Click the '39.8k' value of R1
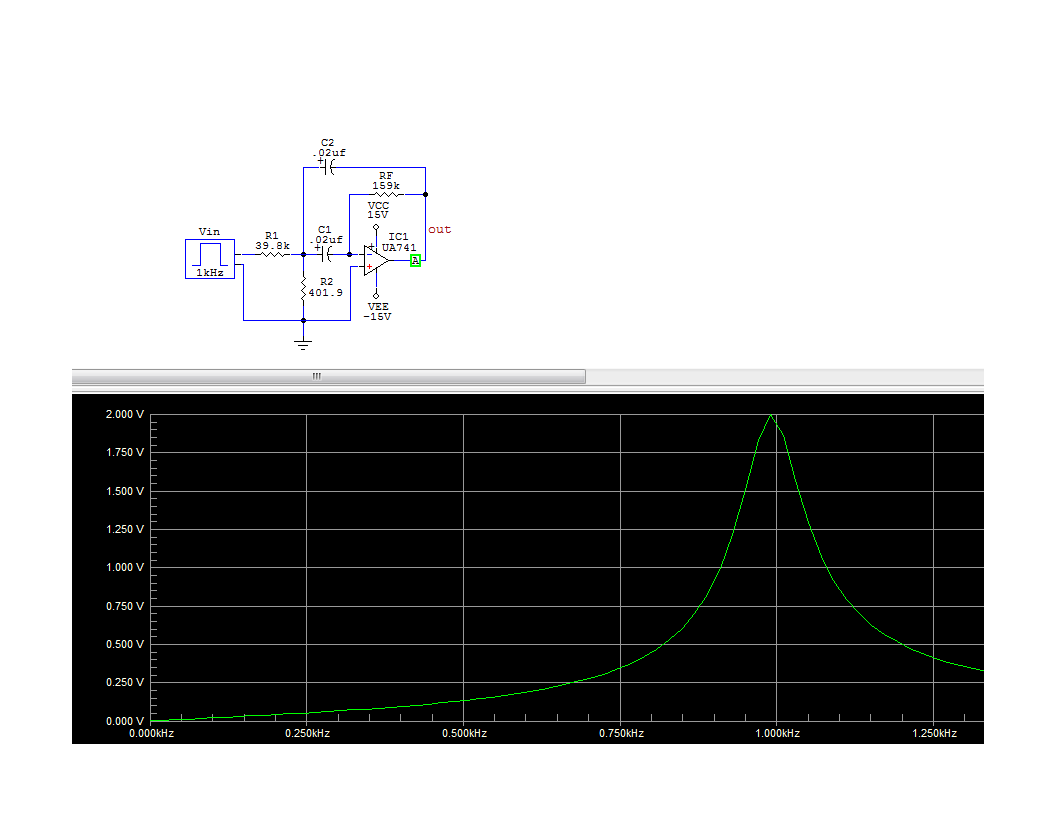 pyautogui.click(x=272, y=246)
